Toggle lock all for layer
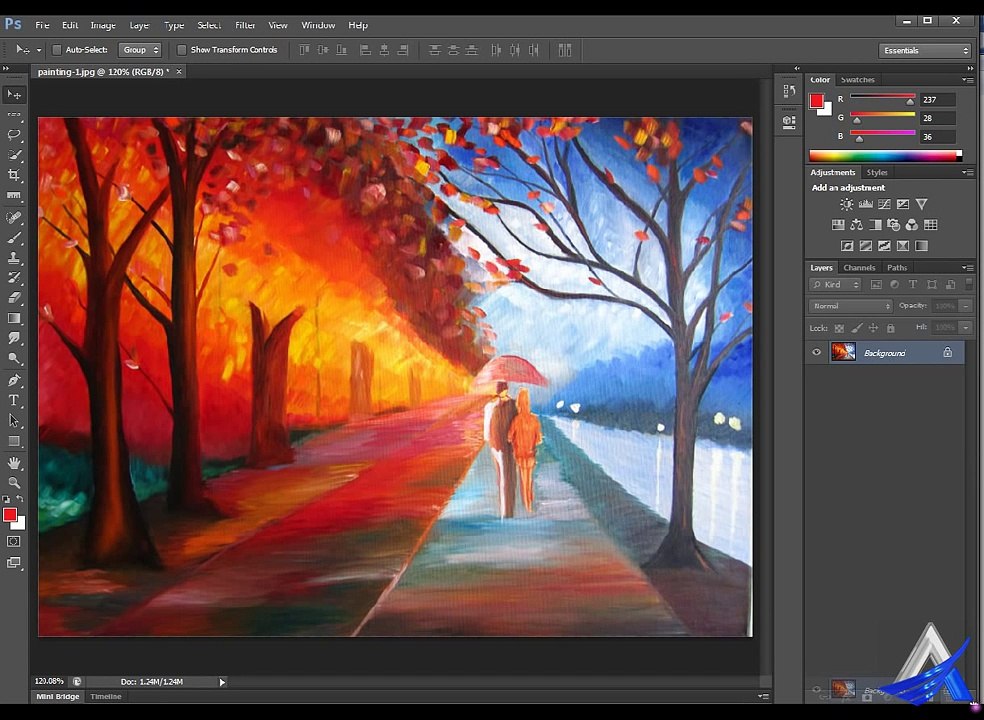 pos(890,328)
